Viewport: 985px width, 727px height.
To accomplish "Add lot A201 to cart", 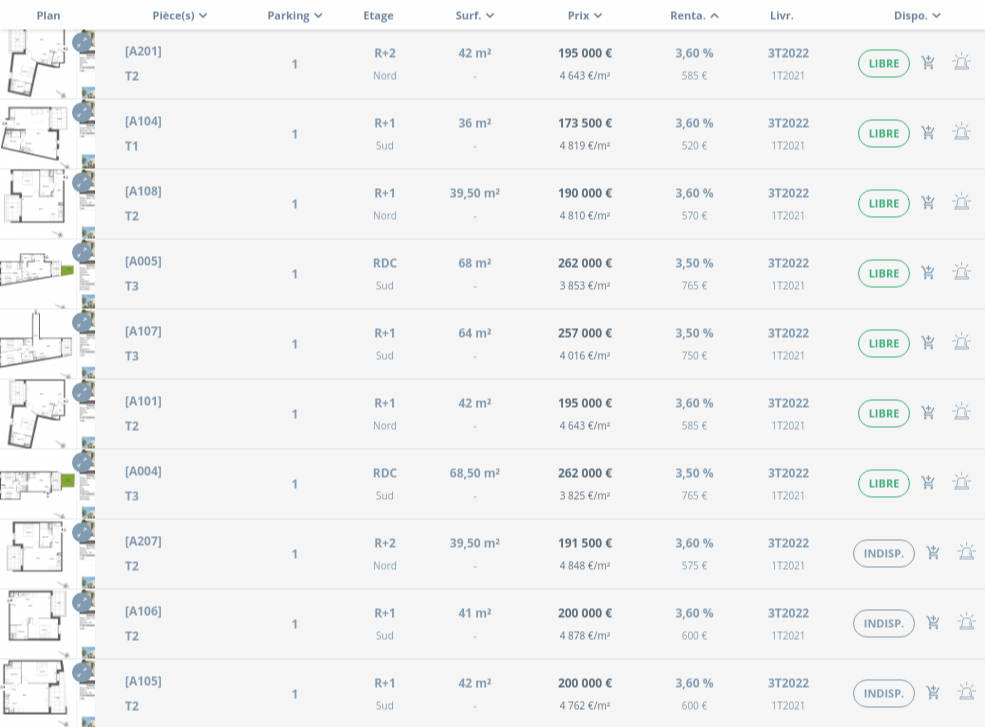I will [928, 63].
